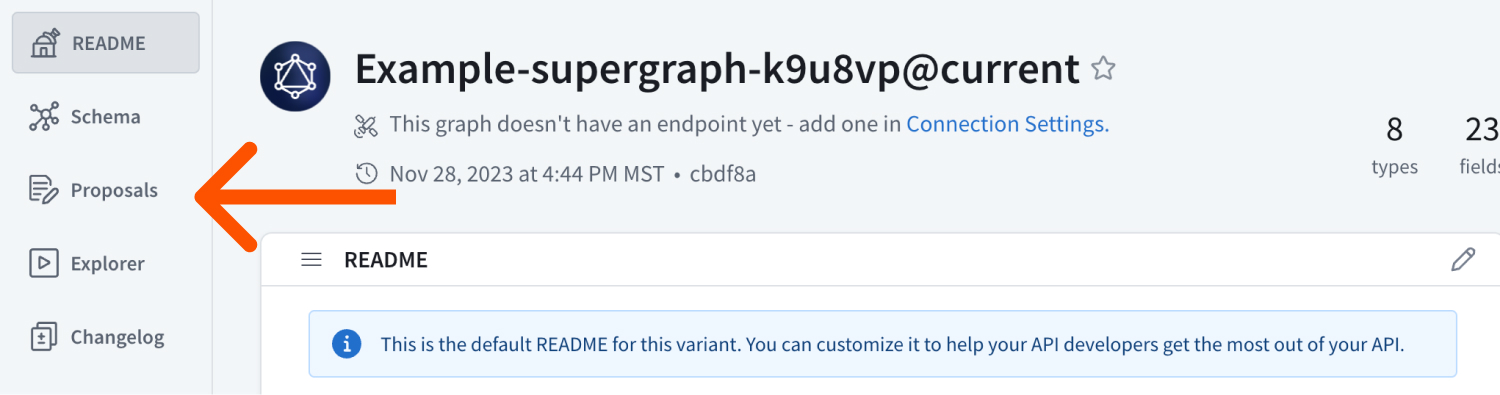Open the README sidebar item
Image resolution: width=1500 pixels, height=395 pixels.
coord(105,43)
